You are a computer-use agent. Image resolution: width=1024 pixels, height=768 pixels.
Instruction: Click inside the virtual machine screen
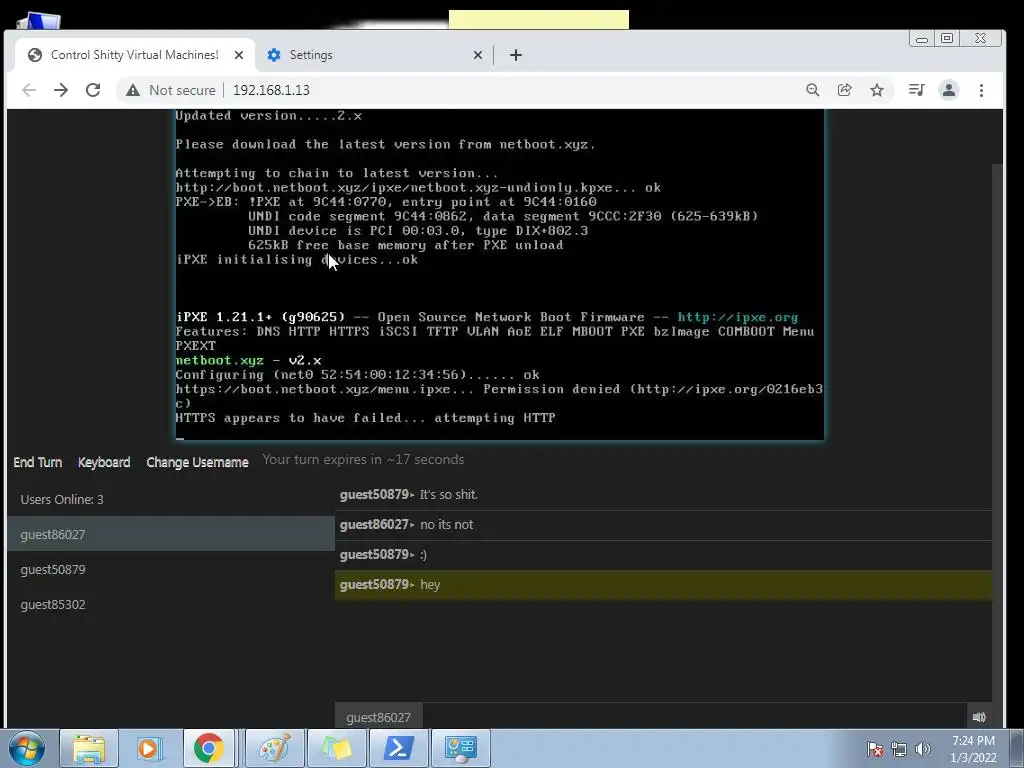pyautogui.click(x=500, y=274)
